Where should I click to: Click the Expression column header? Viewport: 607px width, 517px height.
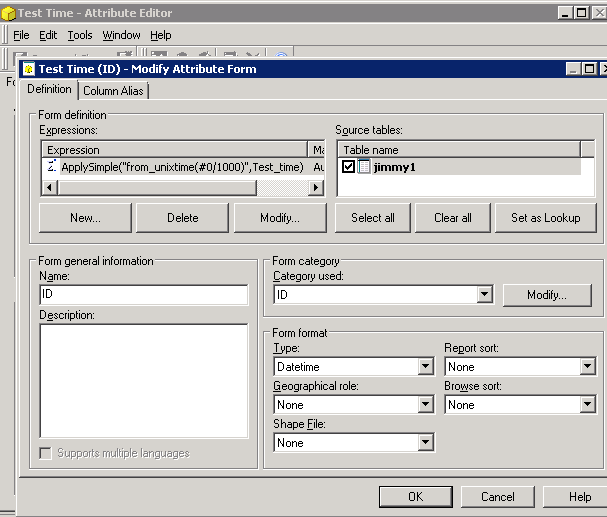coord(174,150)
